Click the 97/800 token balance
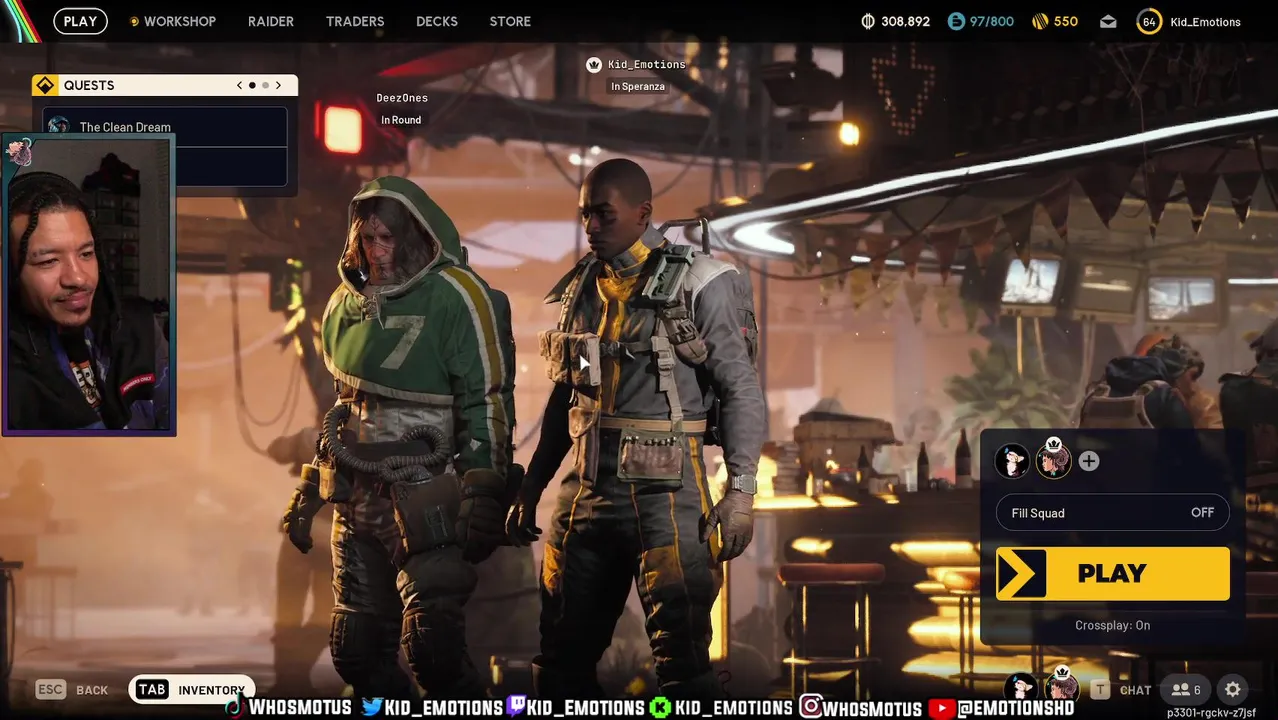 tap(992, 21)
